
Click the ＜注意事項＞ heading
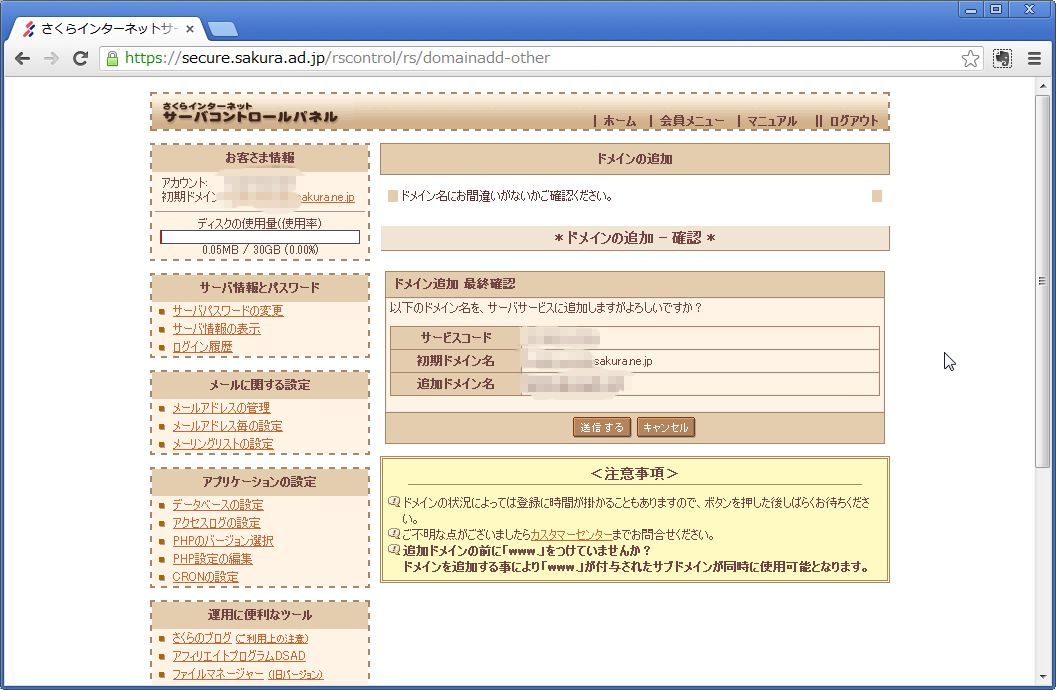tap(634, 474)
